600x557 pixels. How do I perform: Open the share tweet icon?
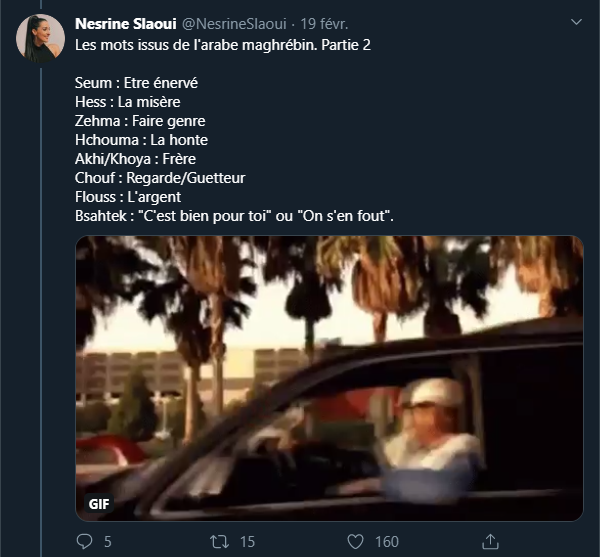[490, 541]
